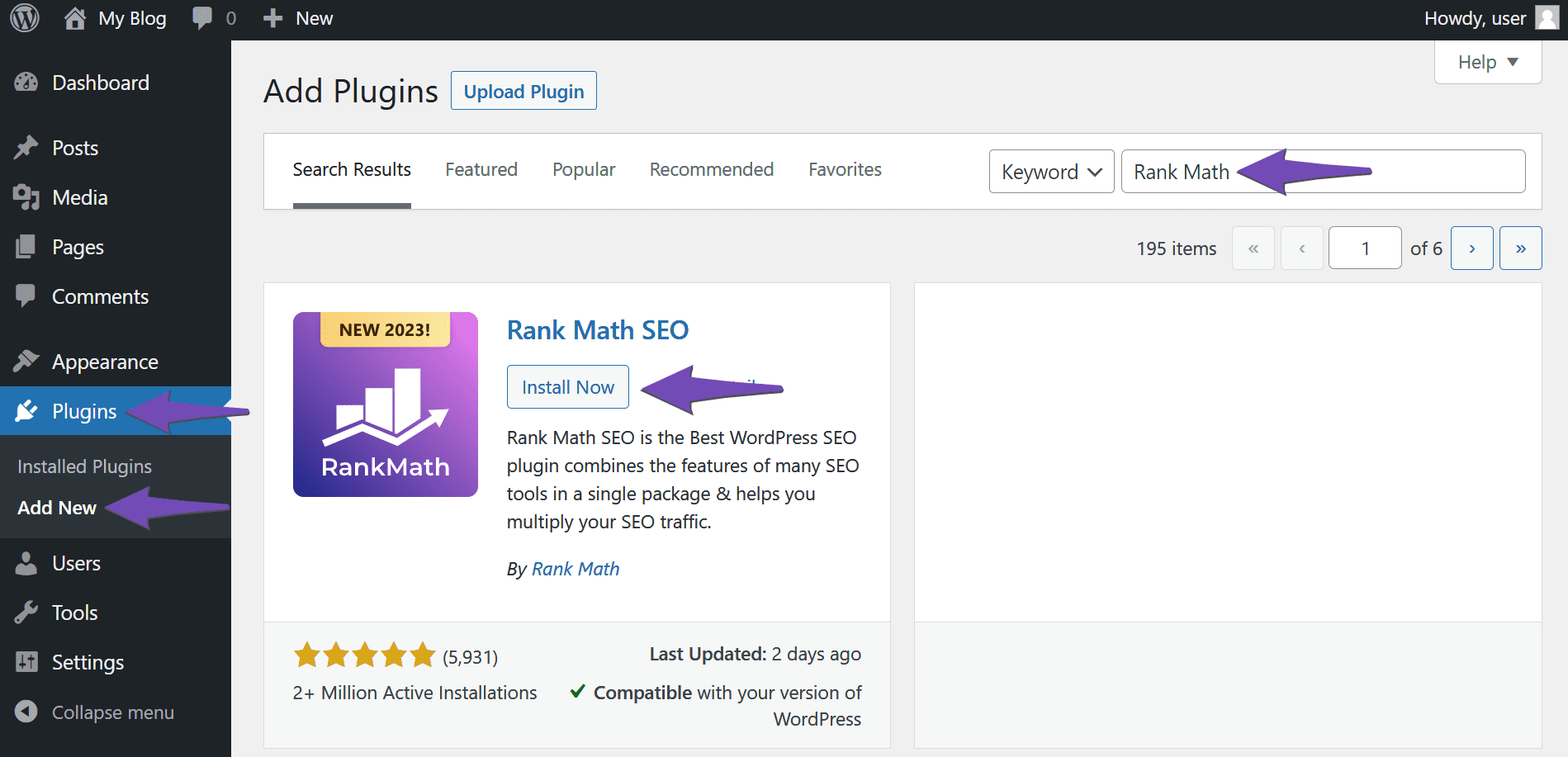This screenshot has height=757, width=1568.
Task: Go to the previous results page
Action: click(x=1301, y=248)
